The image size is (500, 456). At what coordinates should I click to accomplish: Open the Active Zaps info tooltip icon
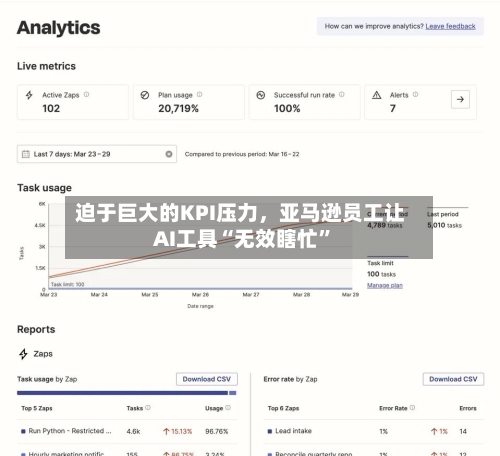pyautogui.click(x=86, y=95)
